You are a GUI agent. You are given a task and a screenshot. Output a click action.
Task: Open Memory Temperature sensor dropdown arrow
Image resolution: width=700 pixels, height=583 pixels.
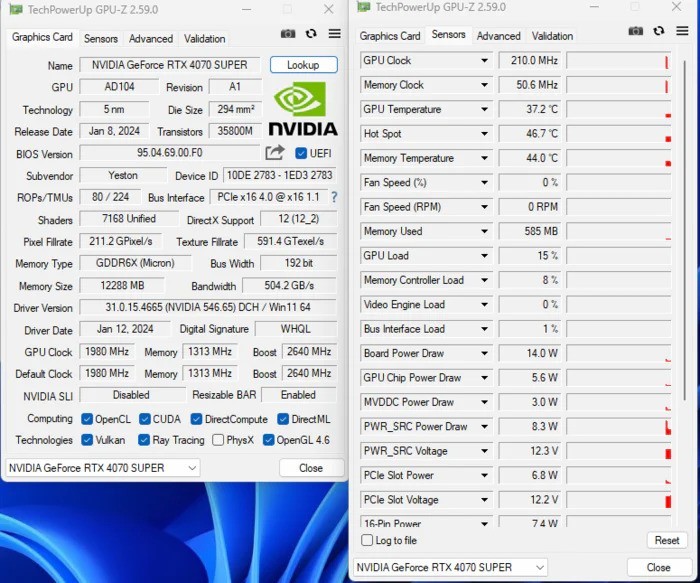[x=484, y=158]
